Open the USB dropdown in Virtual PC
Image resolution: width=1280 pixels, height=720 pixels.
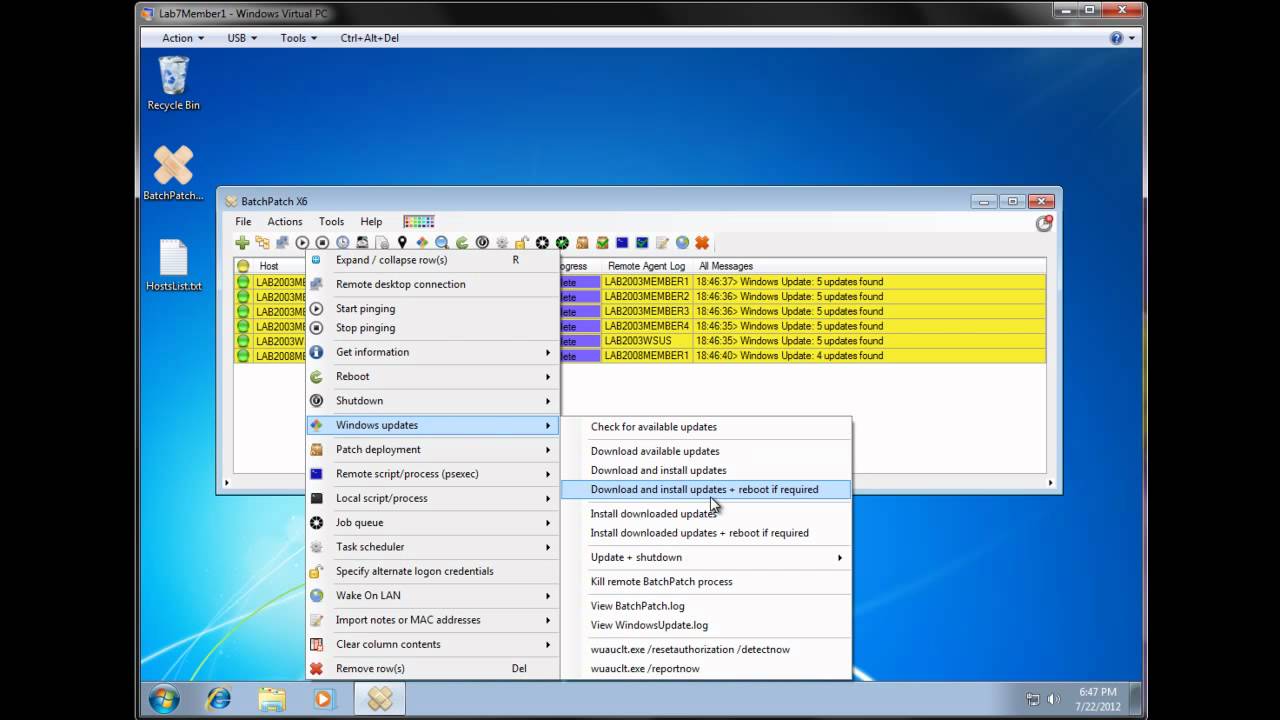(242, 38)
